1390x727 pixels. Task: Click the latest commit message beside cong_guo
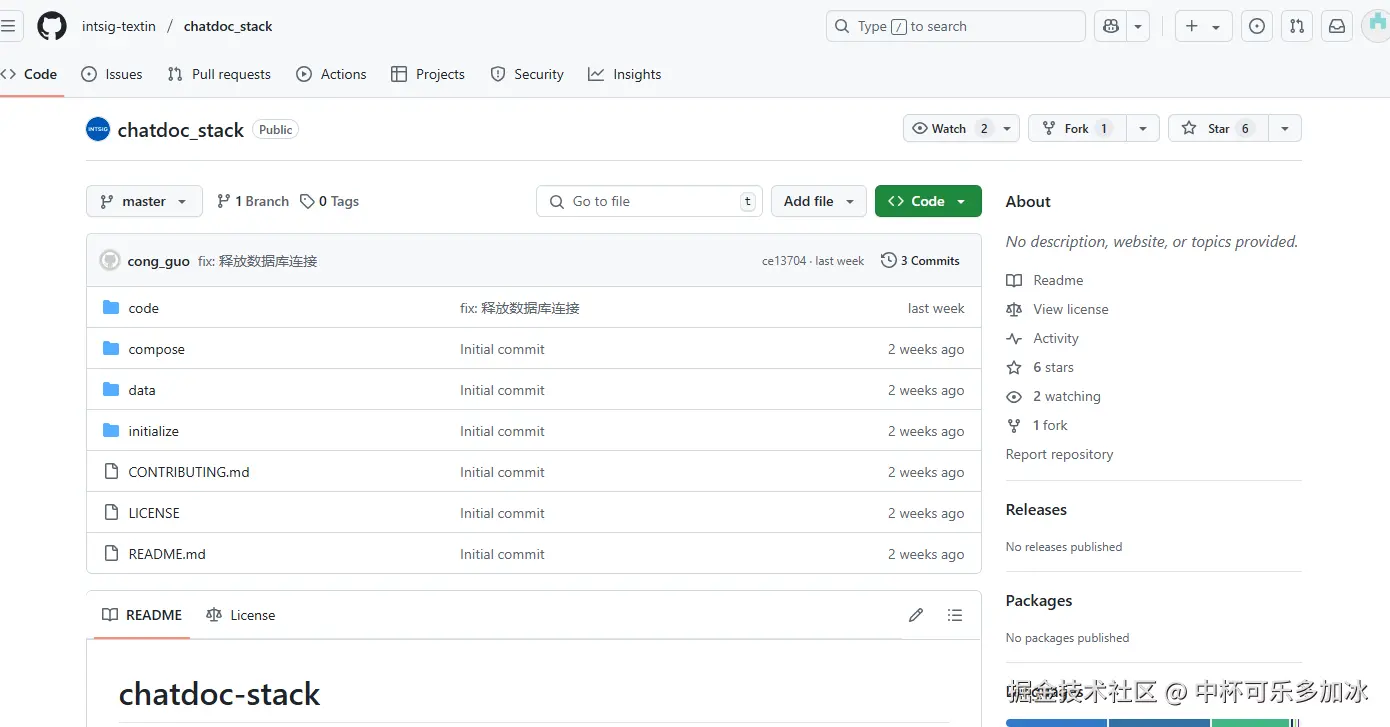(x=257, y=261)
